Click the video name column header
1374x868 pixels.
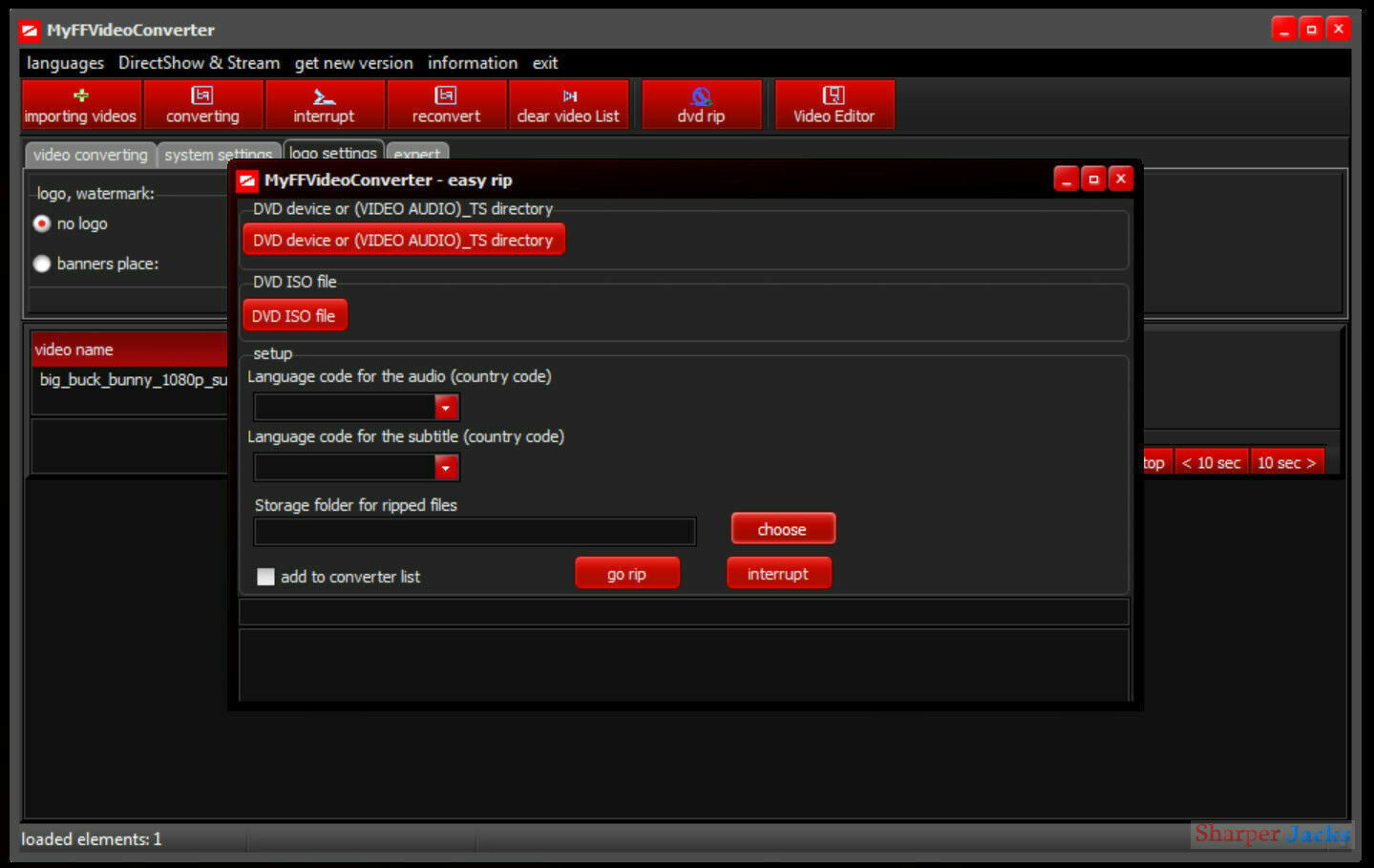click(130, 349)
